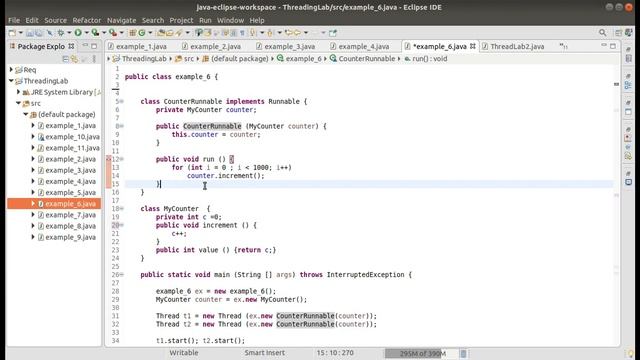Click the Run with Coverage toolbar icon
Image resolution: width=640 pixels, height=360 pixels.
click(x=95, y=33)
